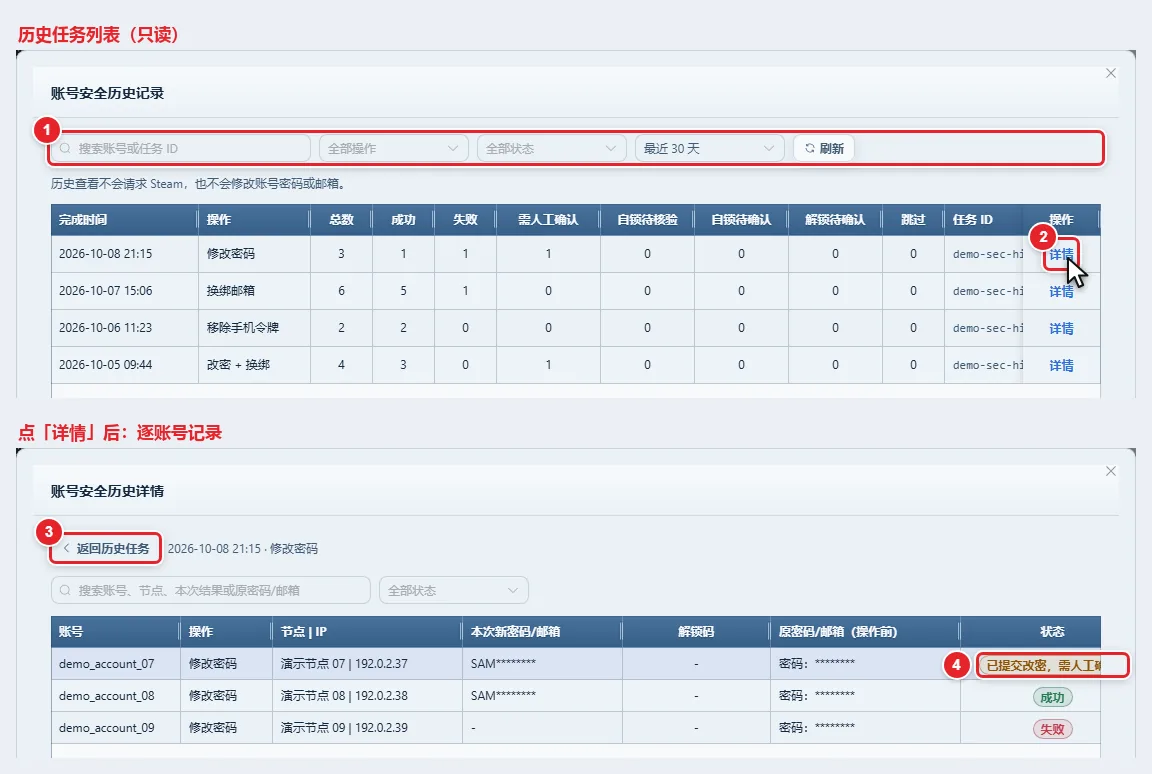
Task: Click the 节点 | IP column header
Action: click(x=367, y=632)
